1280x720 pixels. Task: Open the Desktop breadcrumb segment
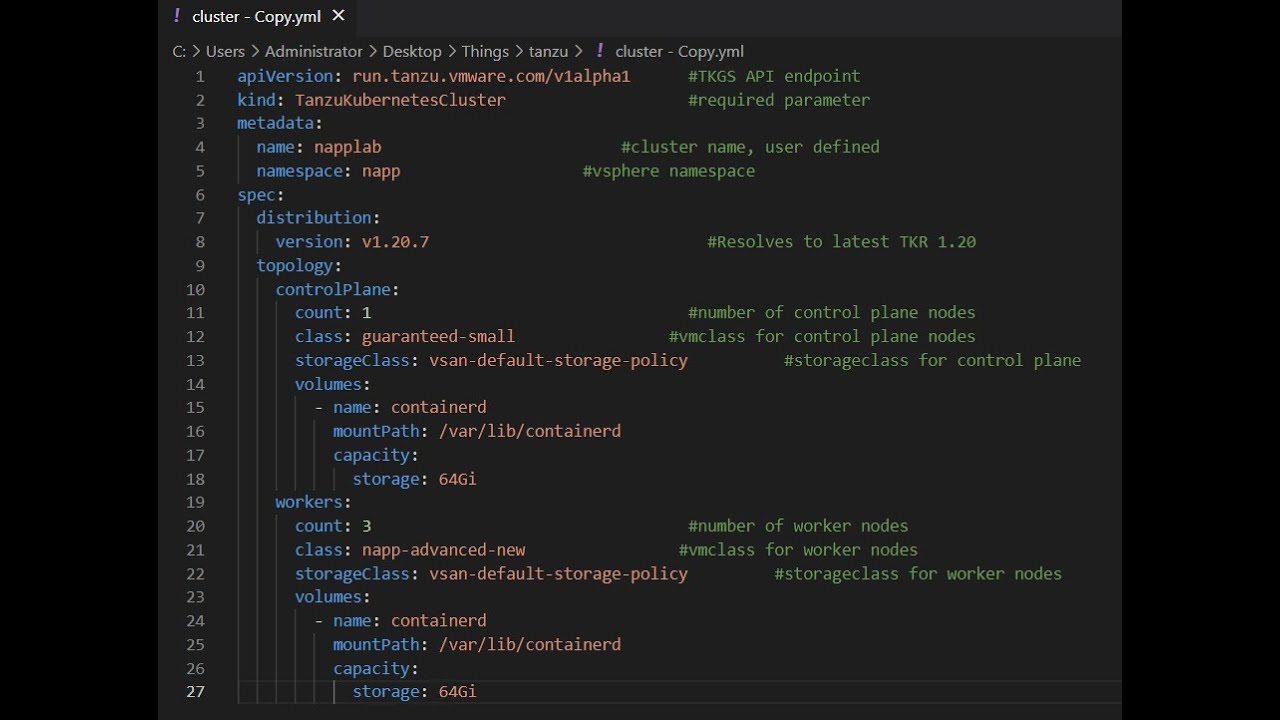point(412,51)
